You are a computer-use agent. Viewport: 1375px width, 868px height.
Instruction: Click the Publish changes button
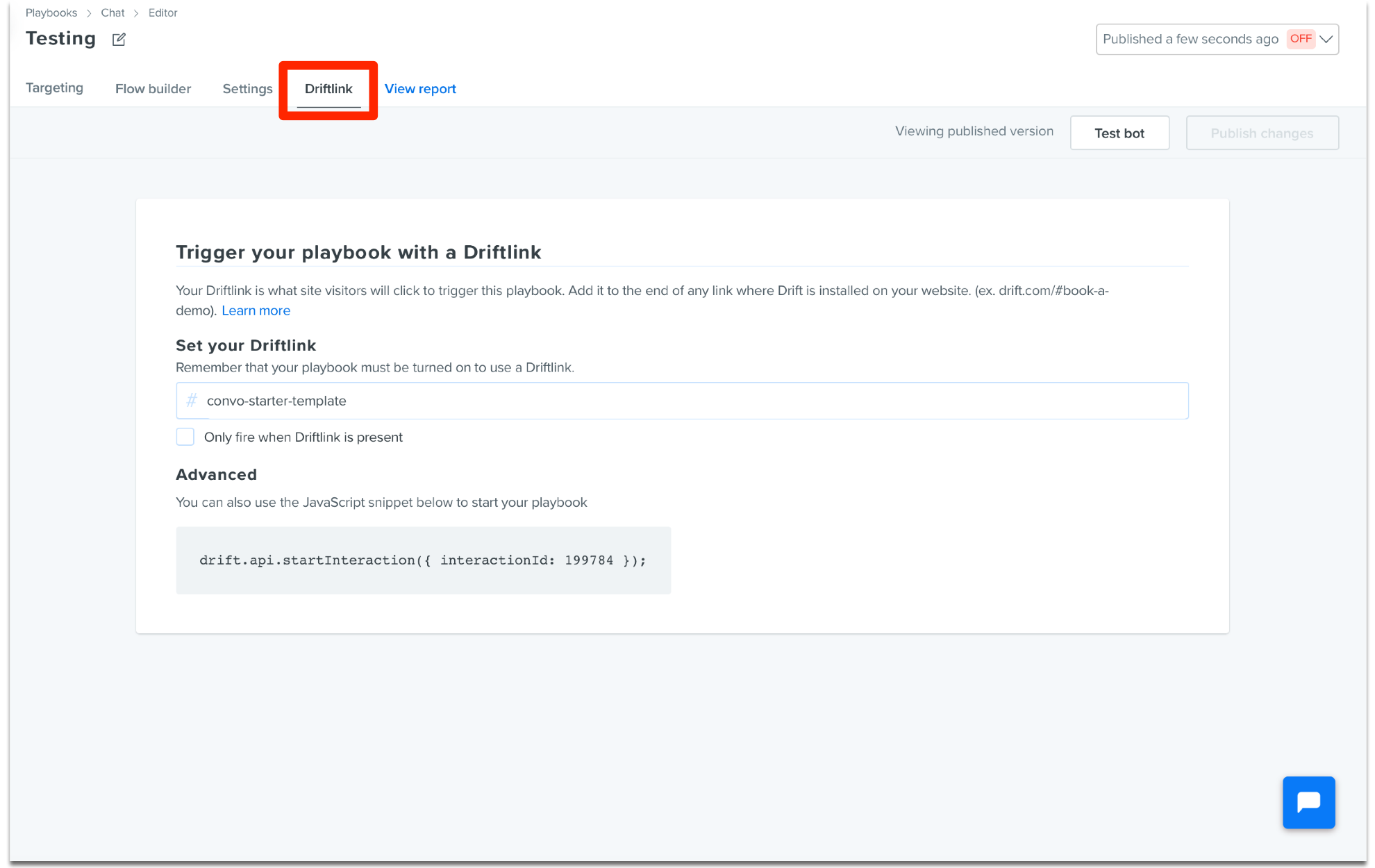tap(1262, 133)
